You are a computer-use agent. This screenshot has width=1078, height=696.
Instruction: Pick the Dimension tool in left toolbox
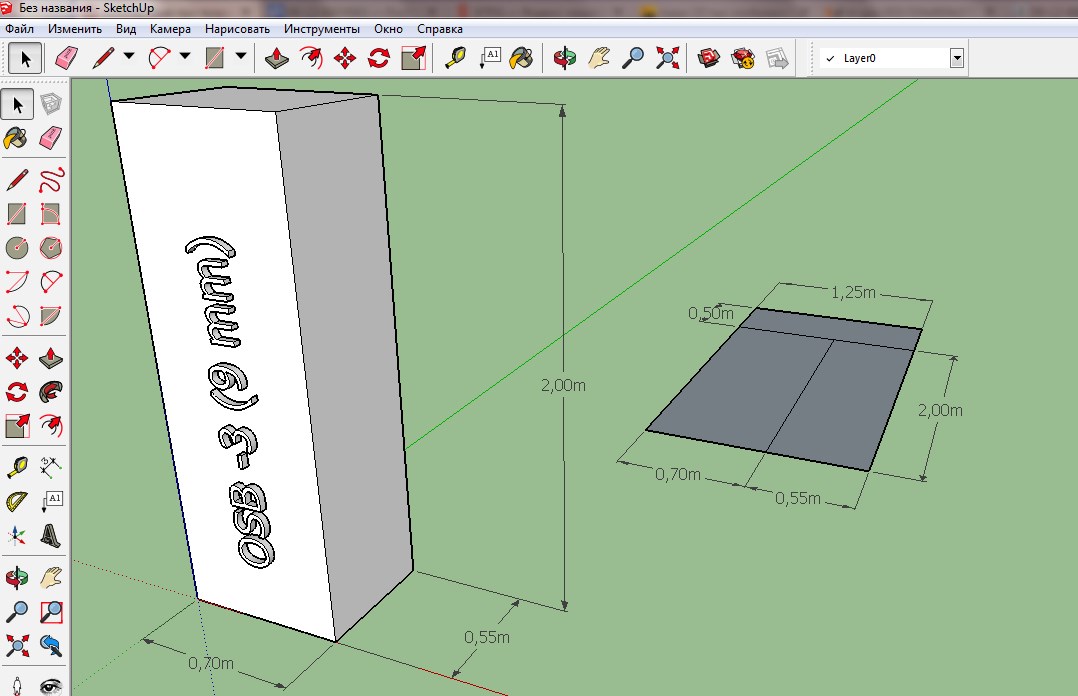tap(51, 467)
